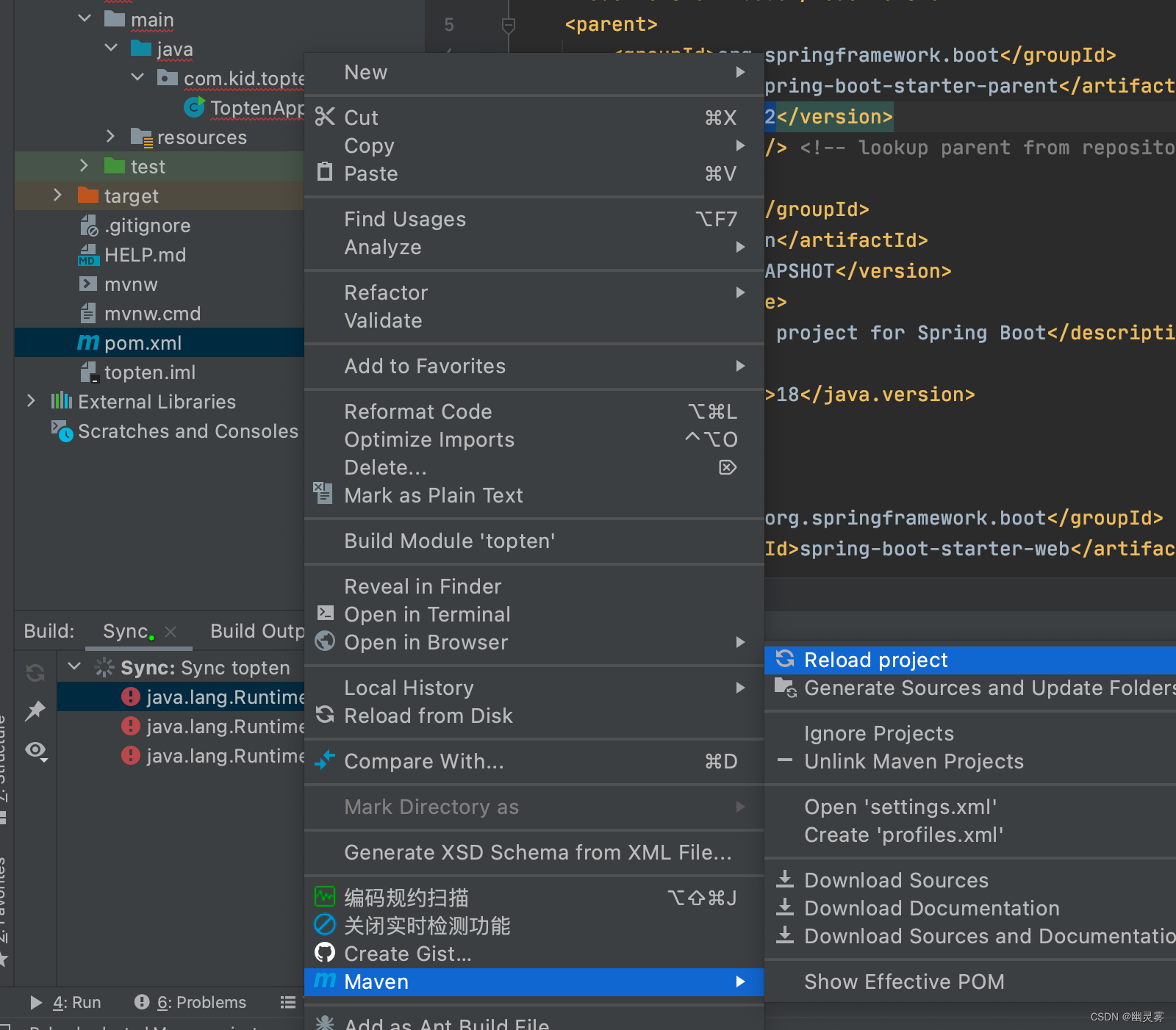Viewport: 1176px width, 1030px height.
Task: Click the External Libraries icon
Action: (x=62, y=401)
